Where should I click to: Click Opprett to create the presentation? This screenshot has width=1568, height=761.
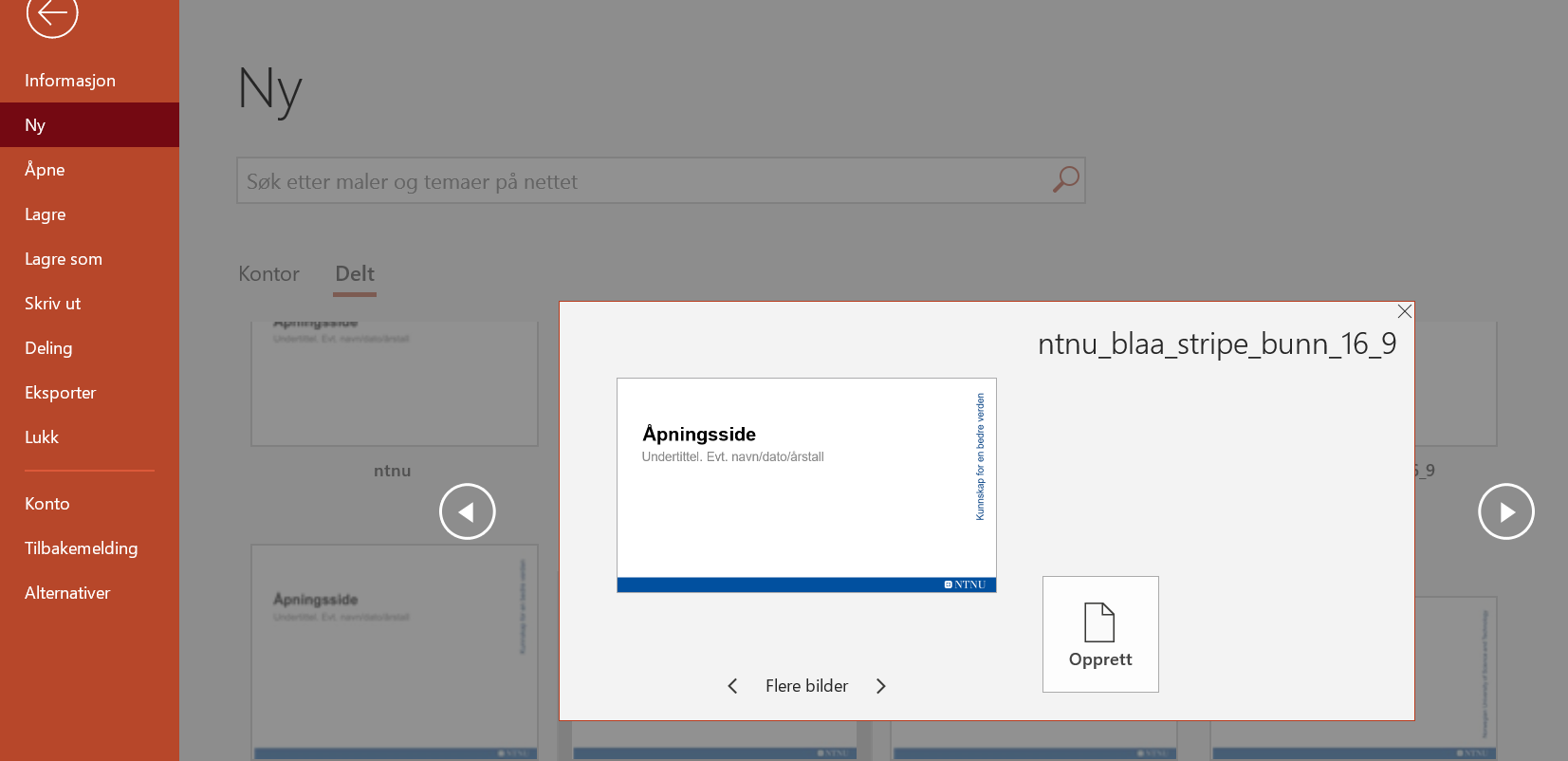point(1100,634)
